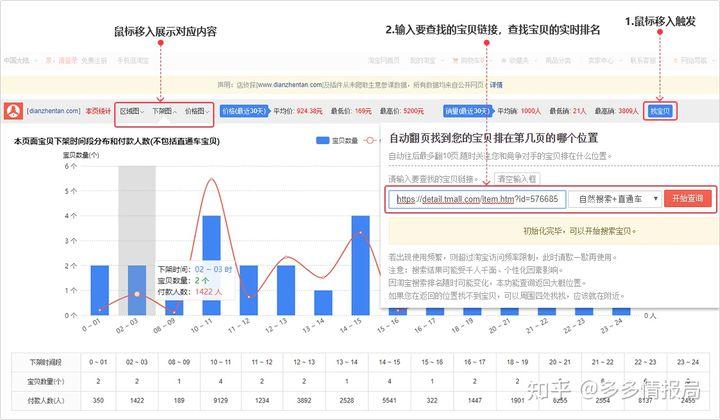Click the highest price value 5200元
720x420 pixels.
click(414, 111)
